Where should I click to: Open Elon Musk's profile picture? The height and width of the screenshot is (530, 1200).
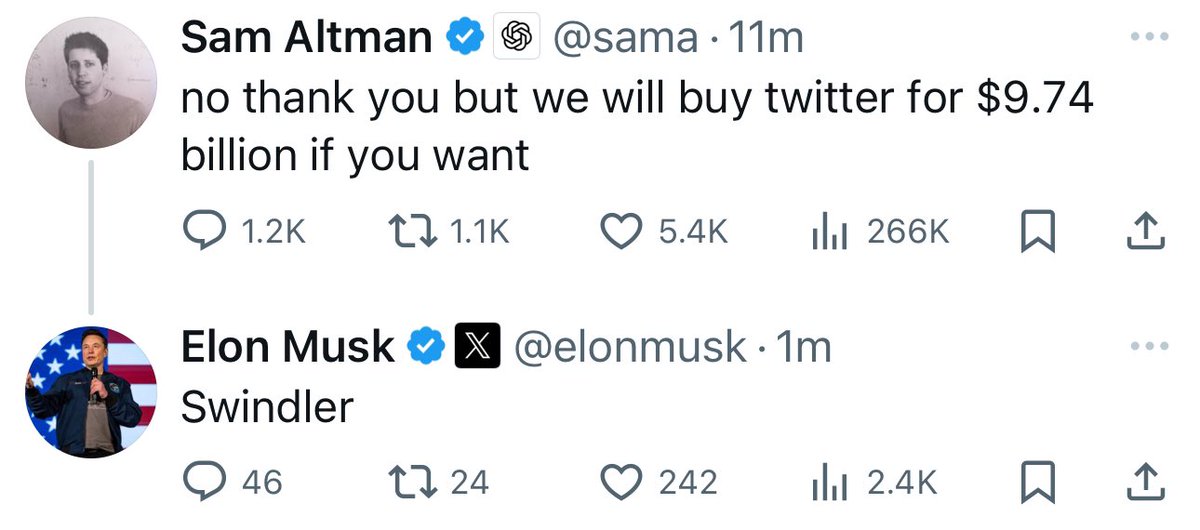(90, 392)
